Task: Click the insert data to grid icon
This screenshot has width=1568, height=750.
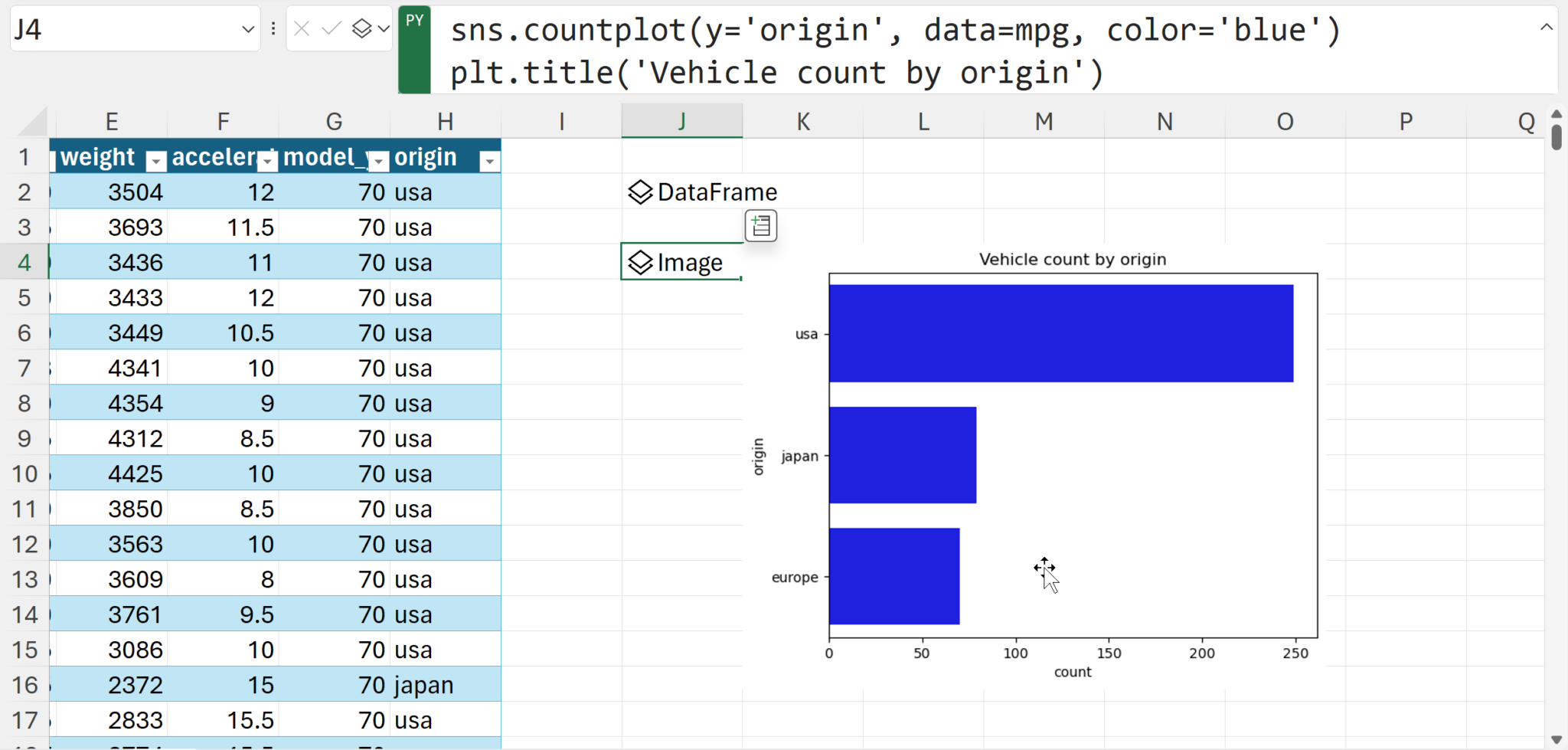Action: point(760,225)
